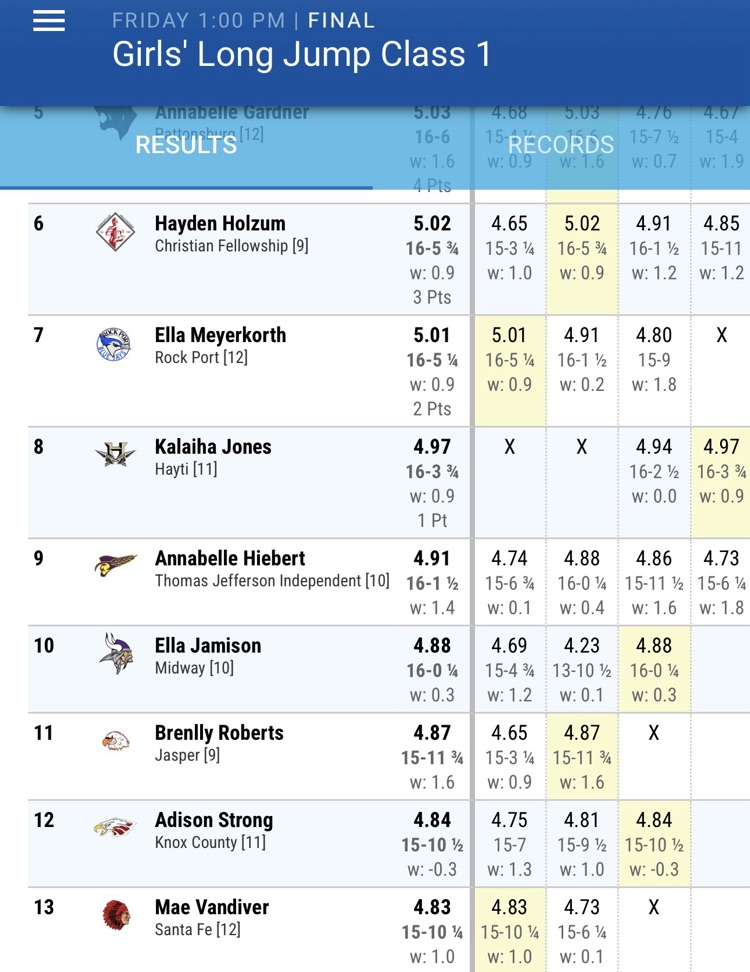Tap the Thomas Jefferson Independent logo
The height and width of the screenshot is (972, 750).
pyautogui.click(x=115, y=564)
